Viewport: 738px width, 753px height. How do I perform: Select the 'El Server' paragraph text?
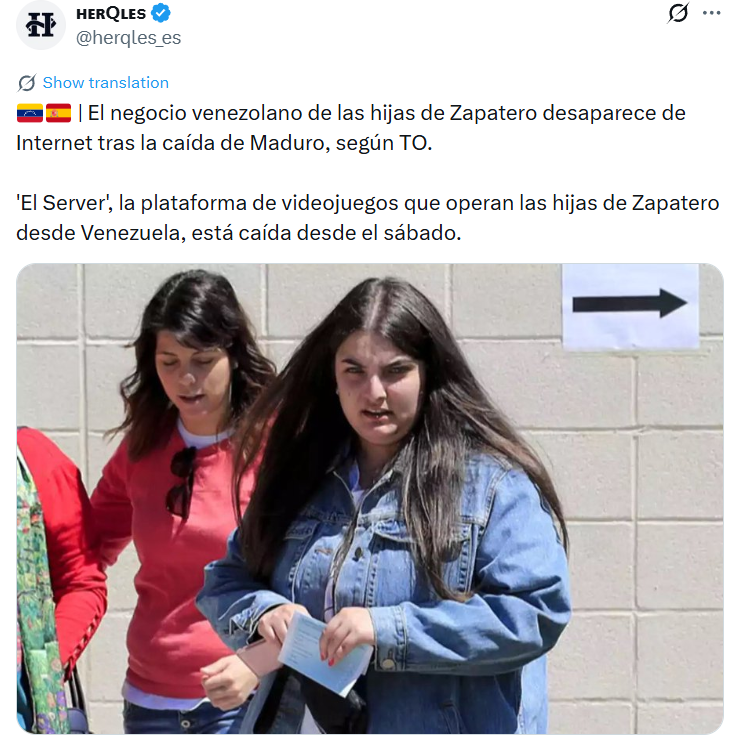[x=368, y=218]
